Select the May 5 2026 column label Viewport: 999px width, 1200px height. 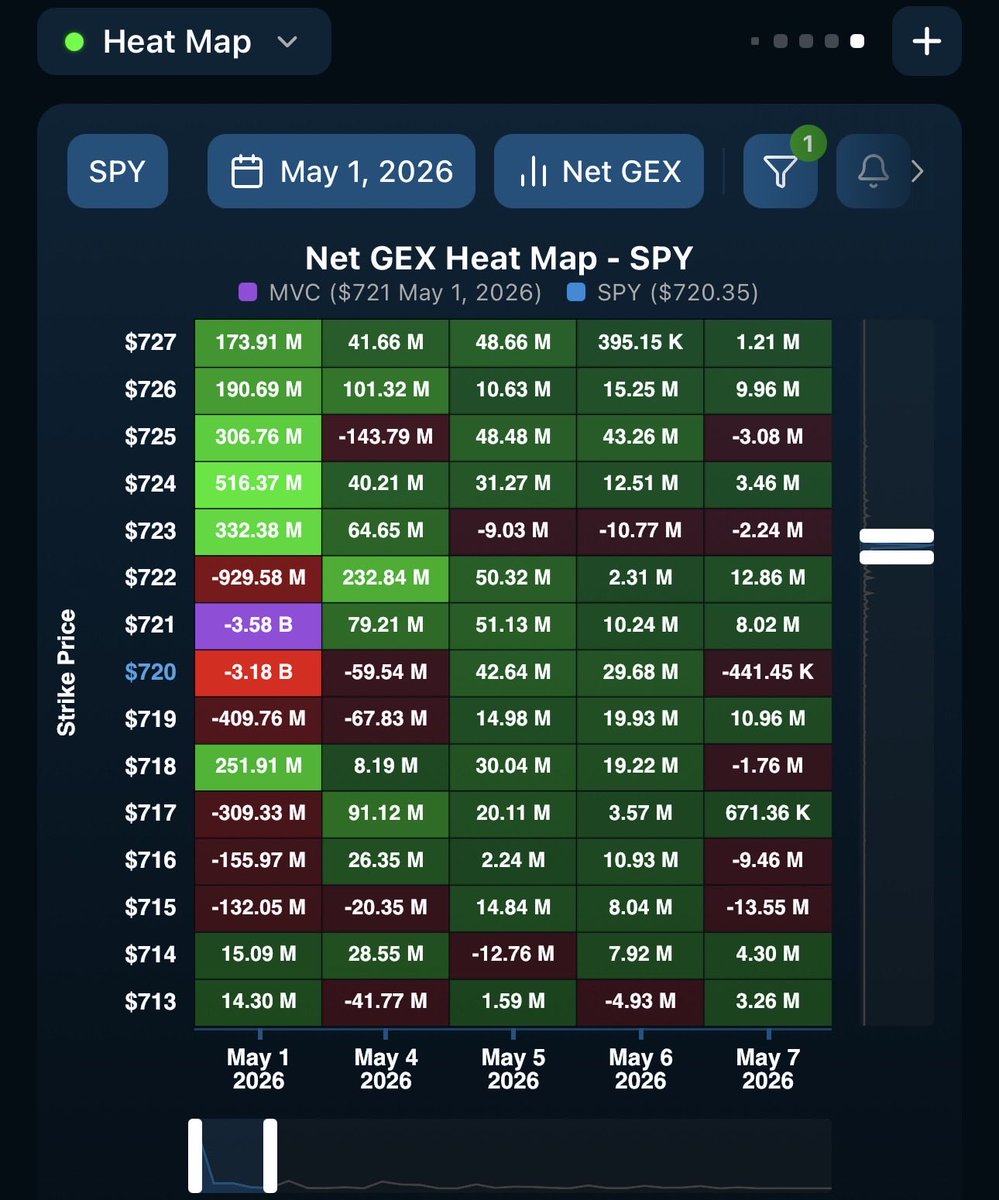(x=513, y=1069)
